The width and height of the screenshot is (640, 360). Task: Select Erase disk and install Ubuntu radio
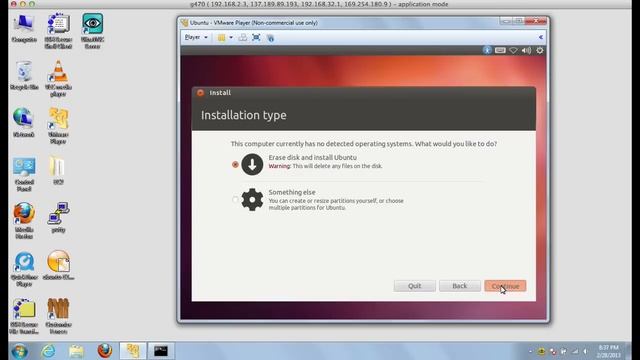(x=235, y=164)
